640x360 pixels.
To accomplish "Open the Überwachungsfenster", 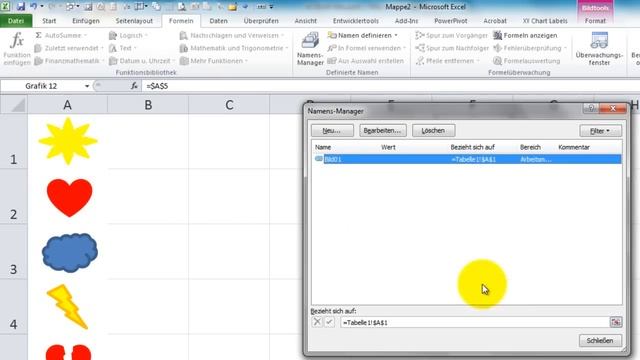I will (x=599, y=49).
